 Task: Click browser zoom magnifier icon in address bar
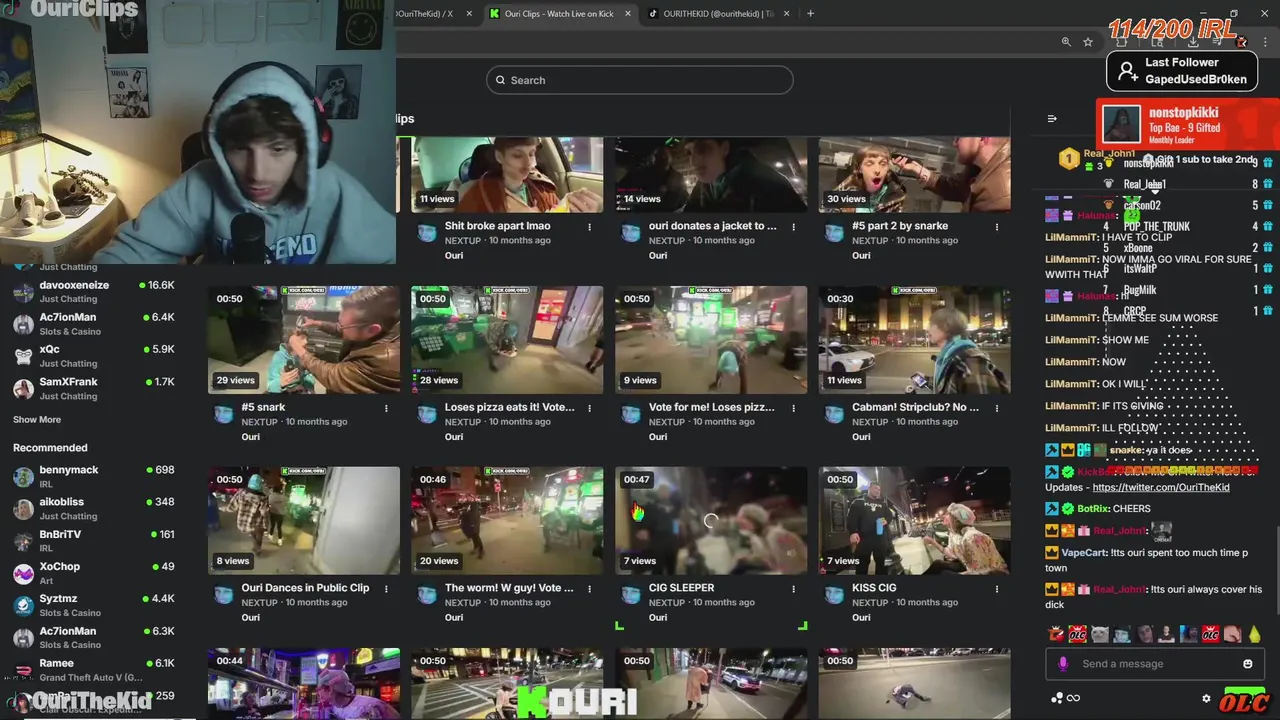tap(1066, 42)
